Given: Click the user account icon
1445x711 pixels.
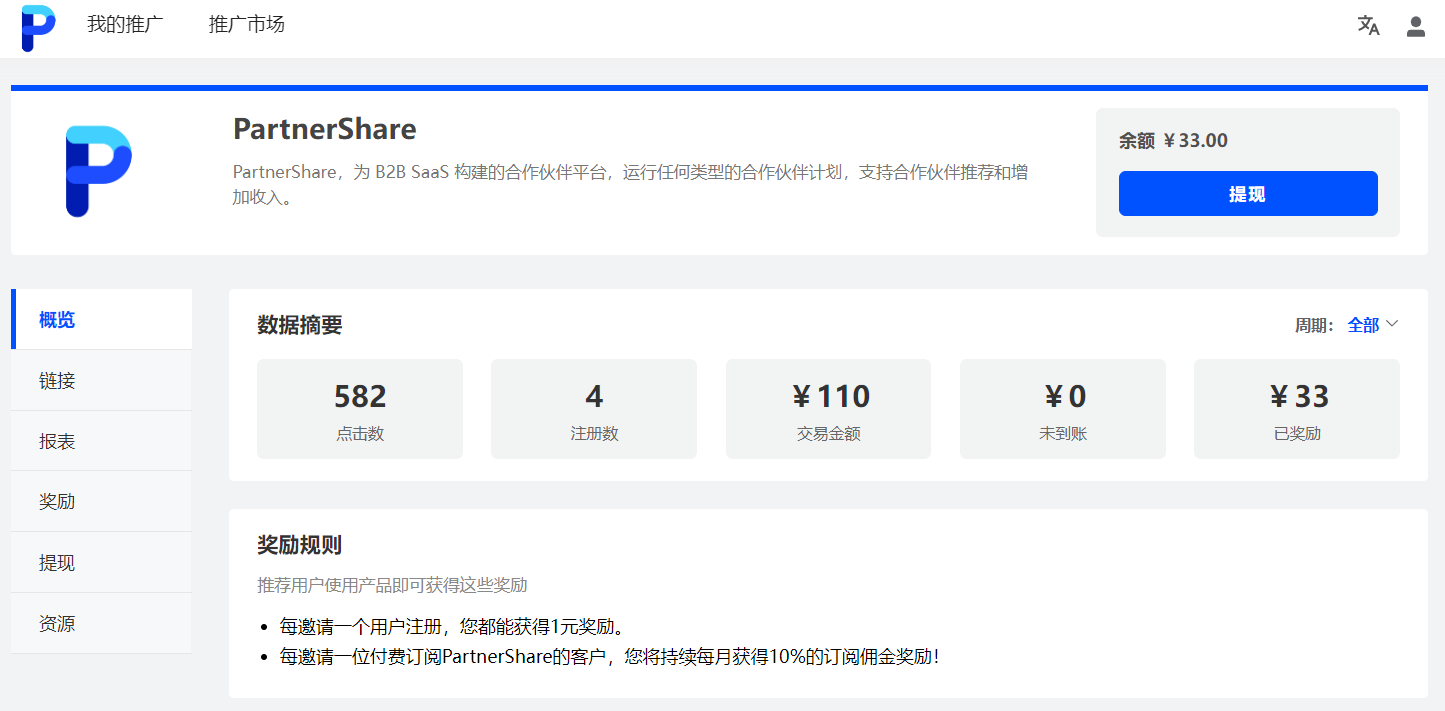Looking at the screenshot, I should coord(1415,27).
